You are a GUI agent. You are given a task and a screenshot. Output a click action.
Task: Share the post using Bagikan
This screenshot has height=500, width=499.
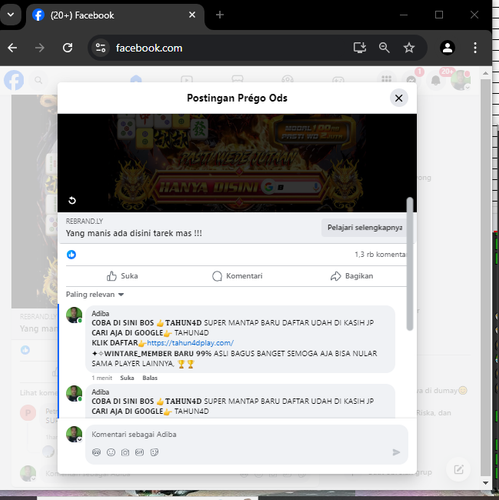352,276
